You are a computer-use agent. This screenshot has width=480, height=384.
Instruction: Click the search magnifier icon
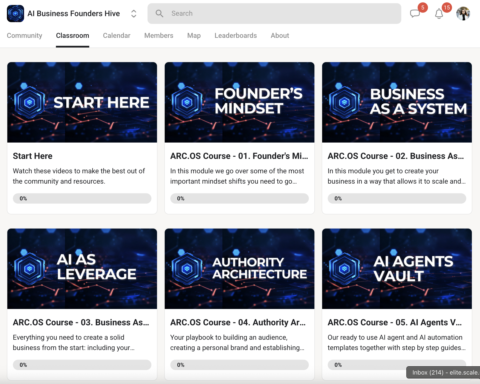pyautogui.click(x=159, y=13)
